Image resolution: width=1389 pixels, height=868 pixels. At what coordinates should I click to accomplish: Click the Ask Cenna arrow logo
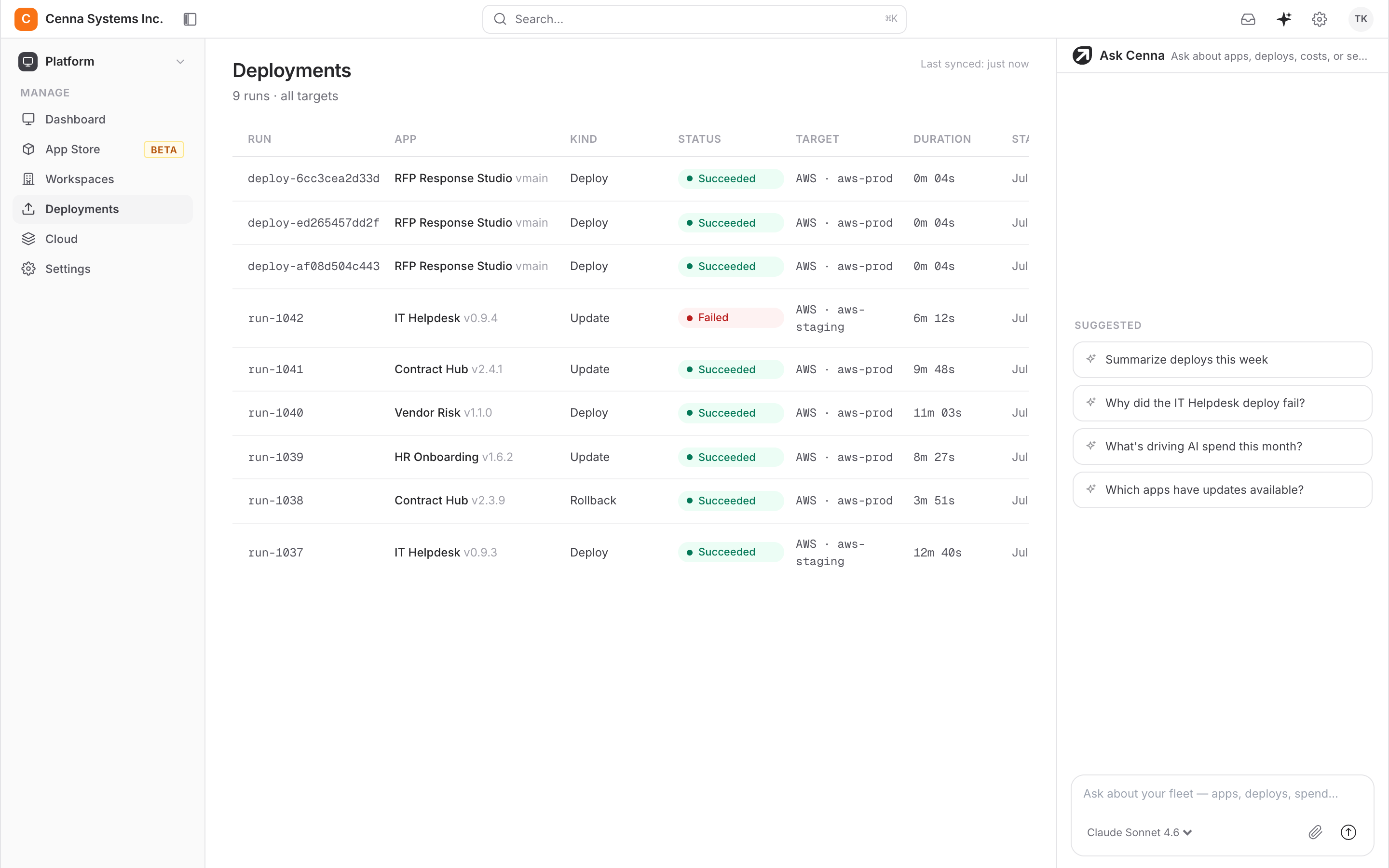point(1082,55)
